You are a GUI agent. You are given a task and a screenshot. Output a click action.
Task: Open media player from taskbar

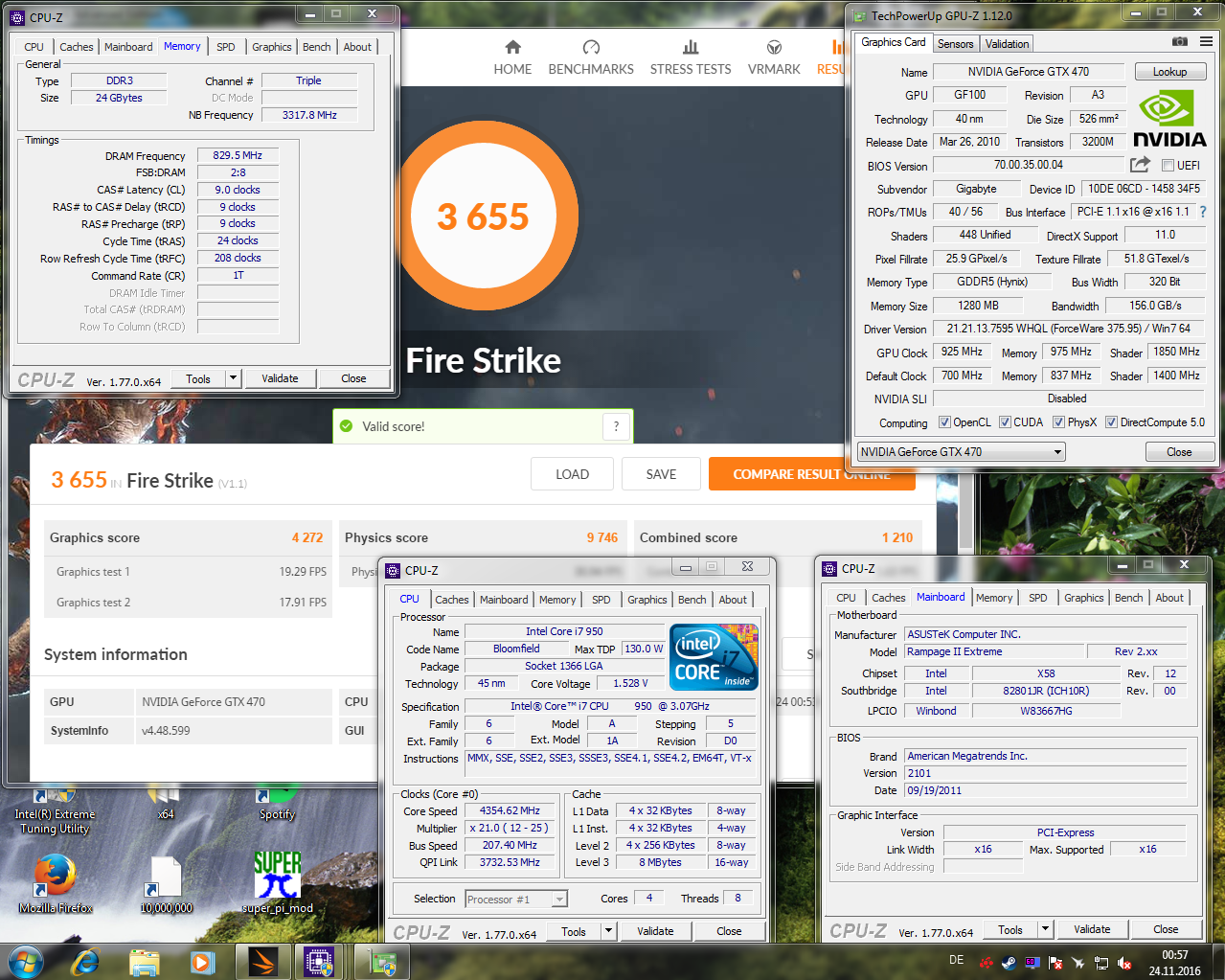tap(202, 961)
